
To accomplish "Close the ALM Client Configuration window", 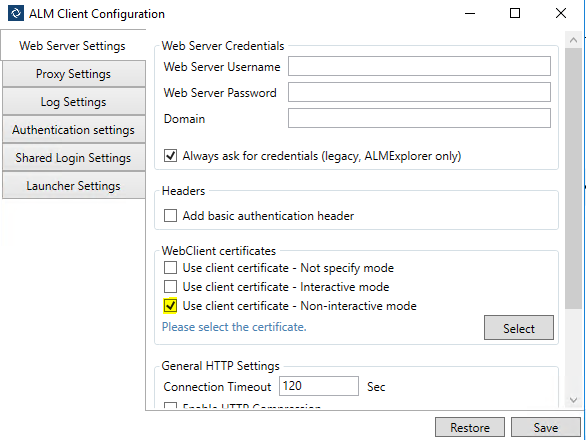I will pyautogui.click(x=561, y=13).
